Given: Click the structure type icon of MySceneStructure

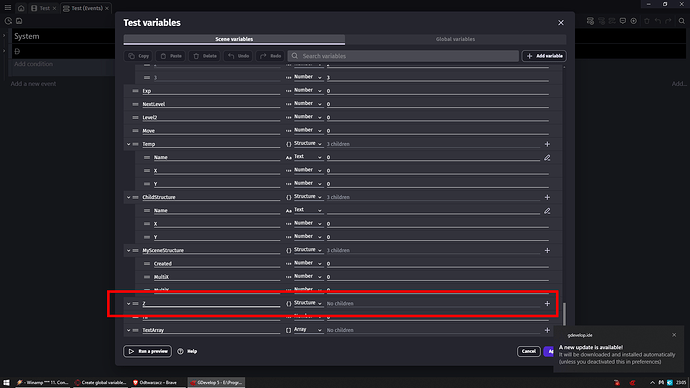Looking at the screenshot, I should (x=289, y=250).
